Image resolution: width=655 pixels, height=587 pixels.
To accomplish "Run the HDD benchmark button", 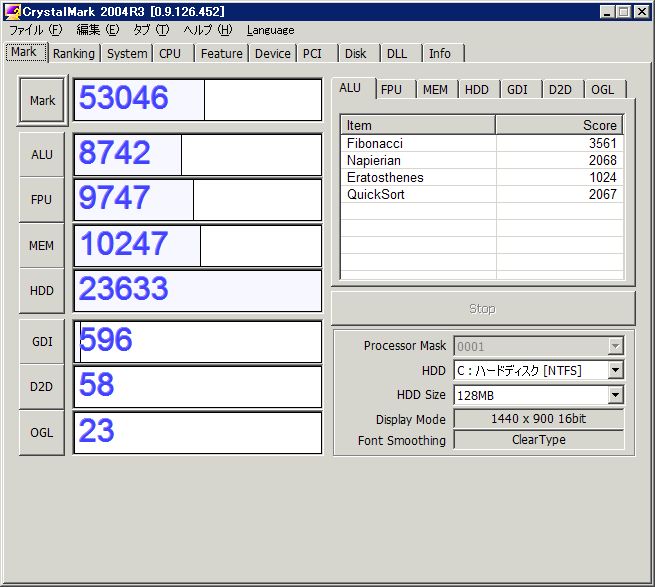I will [x=42, y=290].
